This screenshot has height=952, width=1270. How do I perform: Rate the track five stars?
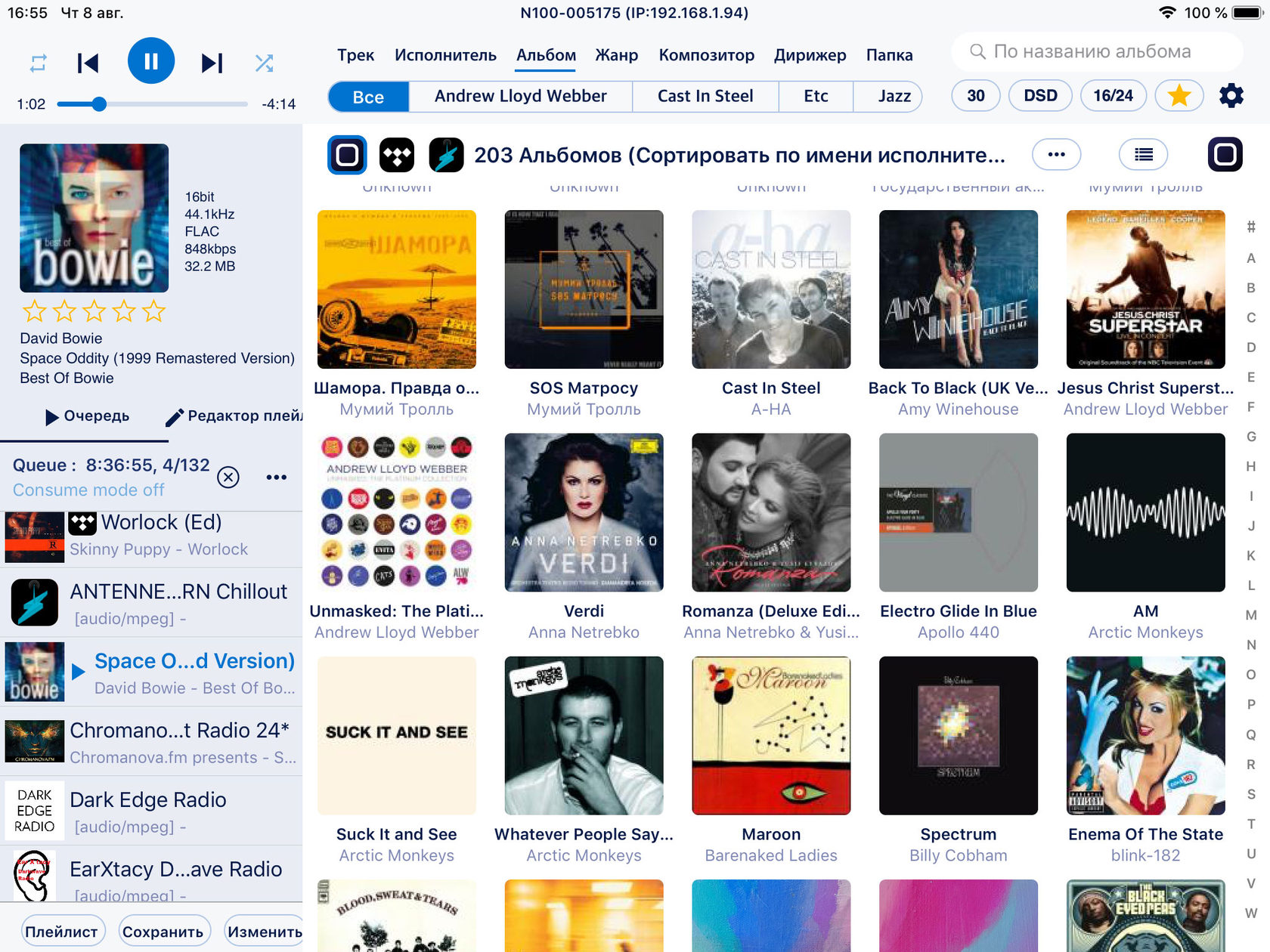(153, 311)
